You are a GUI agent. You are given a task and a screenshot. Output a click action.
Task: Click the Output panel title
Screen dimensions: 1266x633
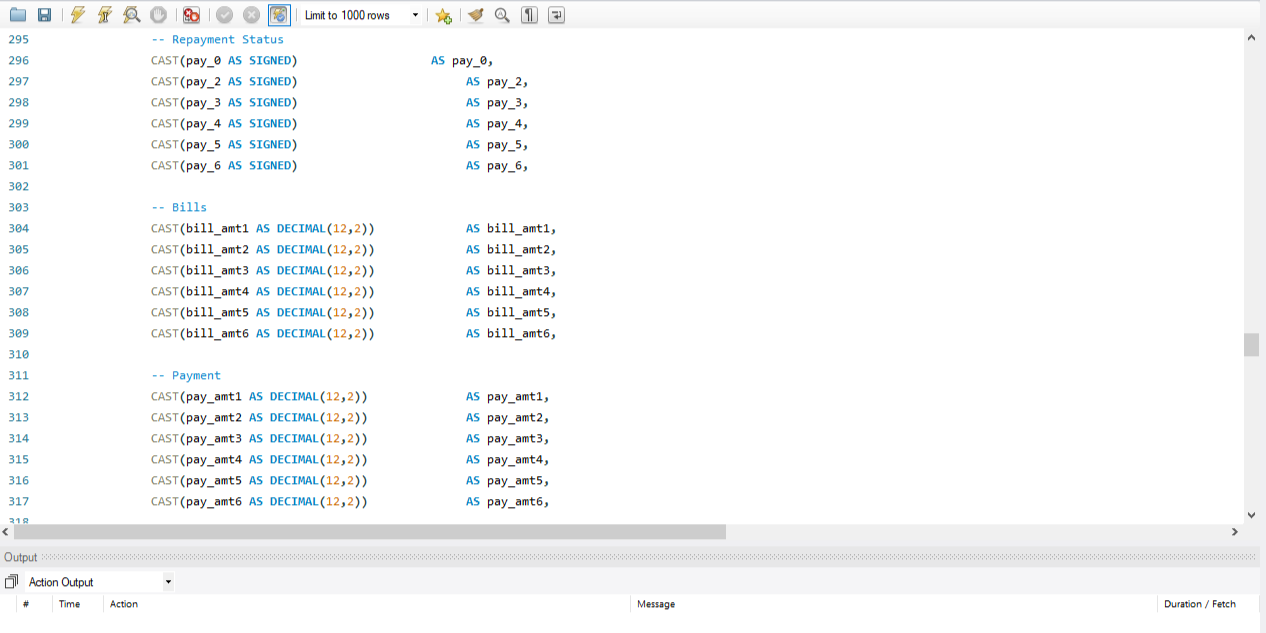pyautogui.click(x=21, y=557)
